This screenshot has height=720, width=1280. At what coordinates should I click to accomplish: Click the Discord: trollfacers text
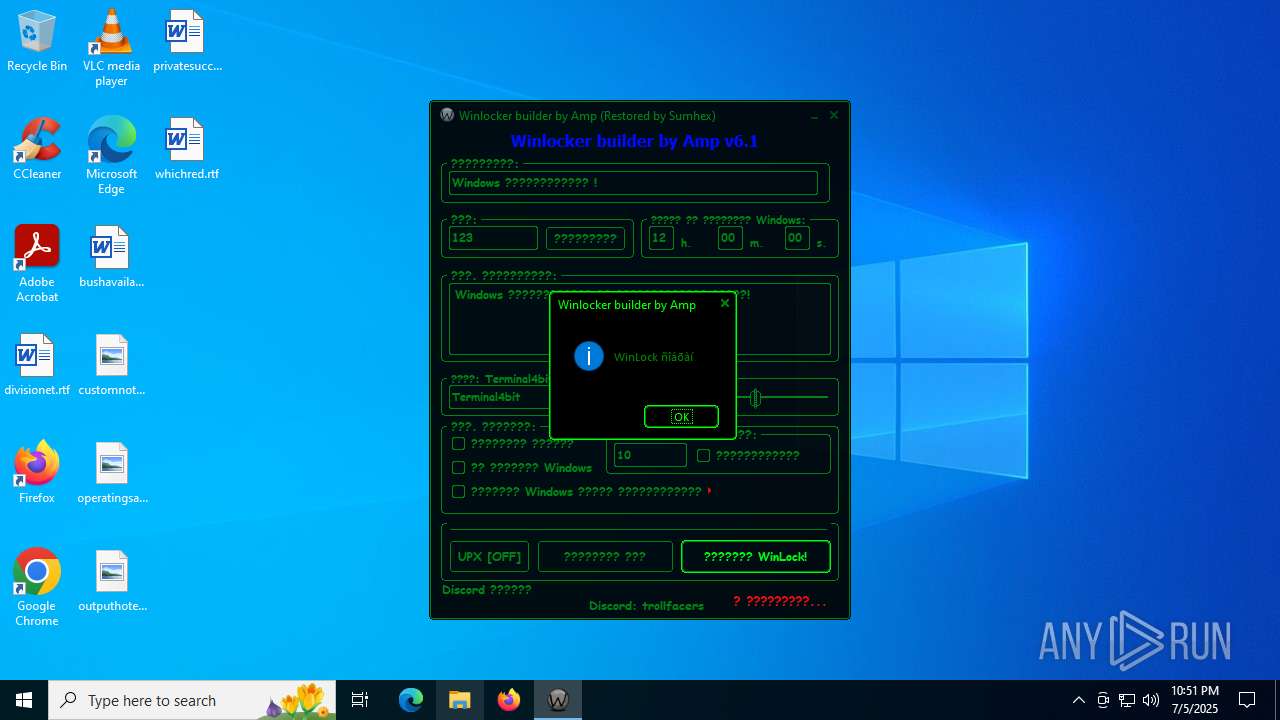(646, 606)
